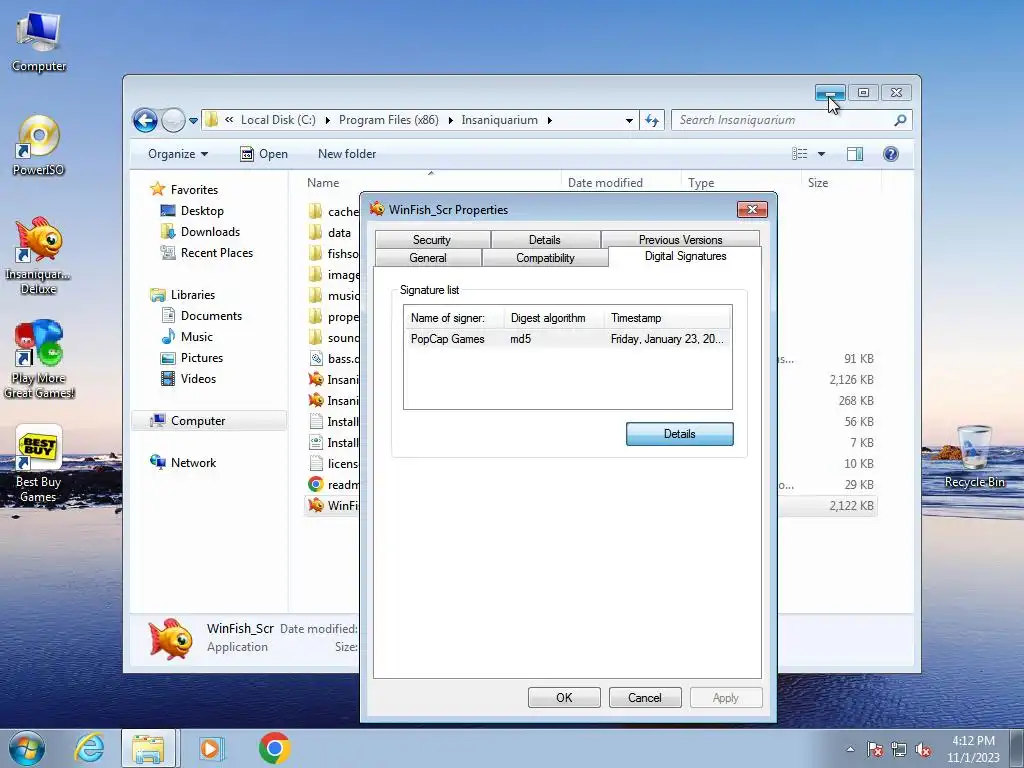This screenshot has width=1024, height=768.
Task: Open the PowerISO desktop shortcut
Action: (39, 145)
